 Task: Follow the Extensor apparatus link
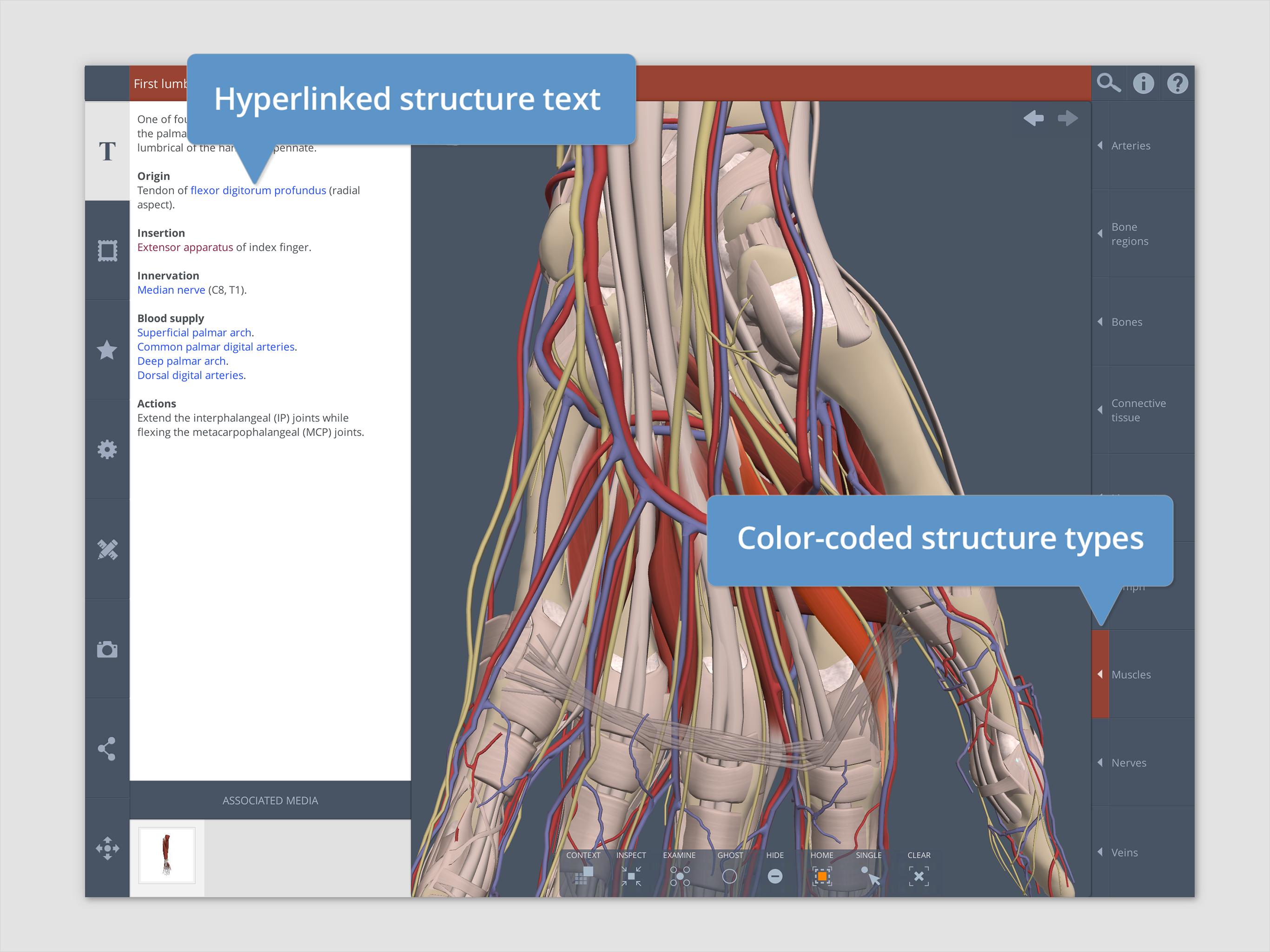pos(185,247)
